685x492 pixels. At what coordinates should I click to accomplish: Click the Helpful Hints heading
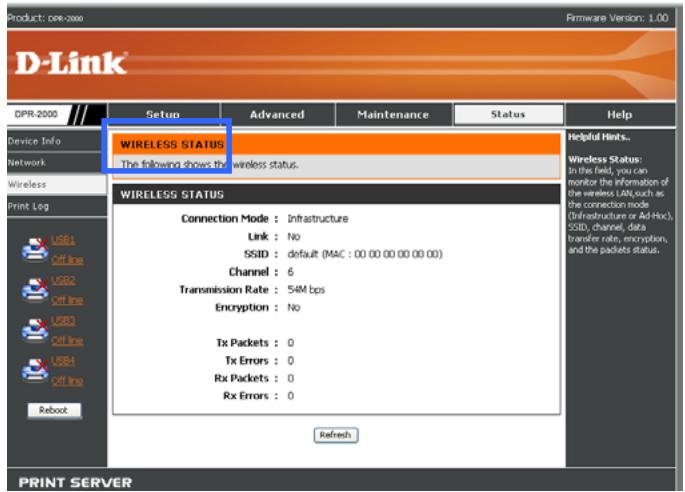599,137
